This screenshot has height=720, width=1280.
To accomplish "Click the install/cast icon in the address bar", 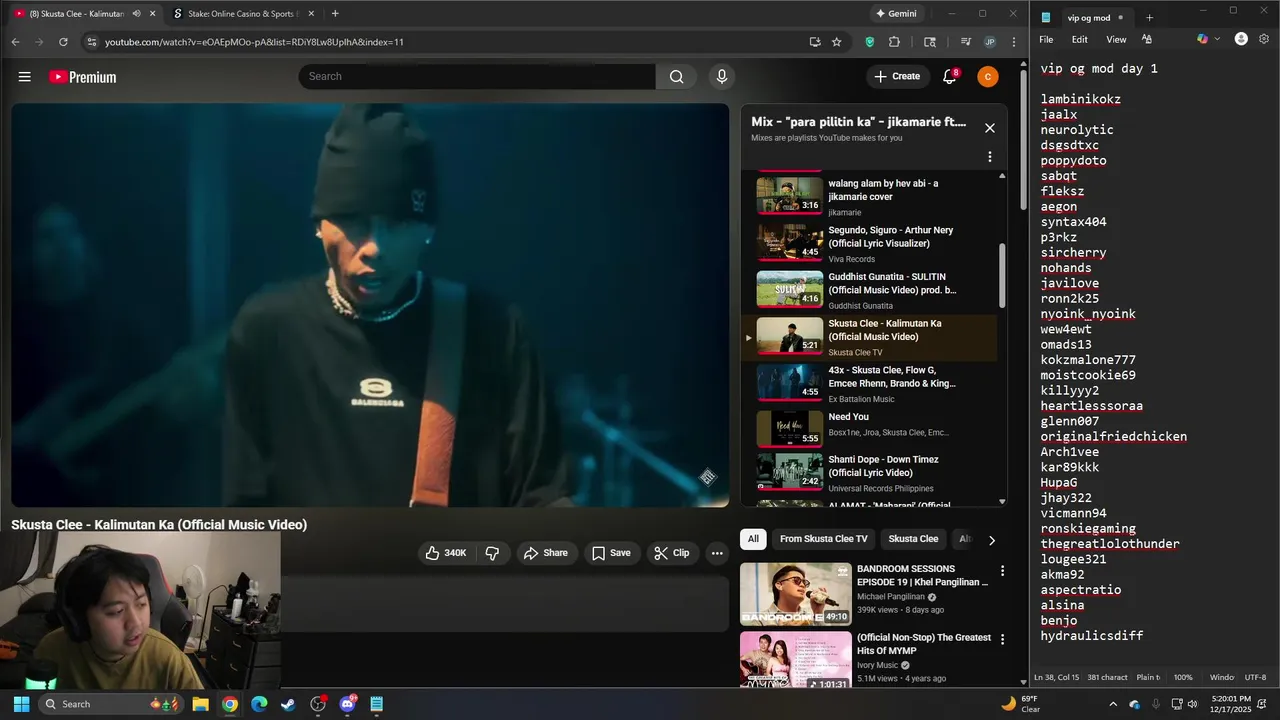I will coord(815,42).
